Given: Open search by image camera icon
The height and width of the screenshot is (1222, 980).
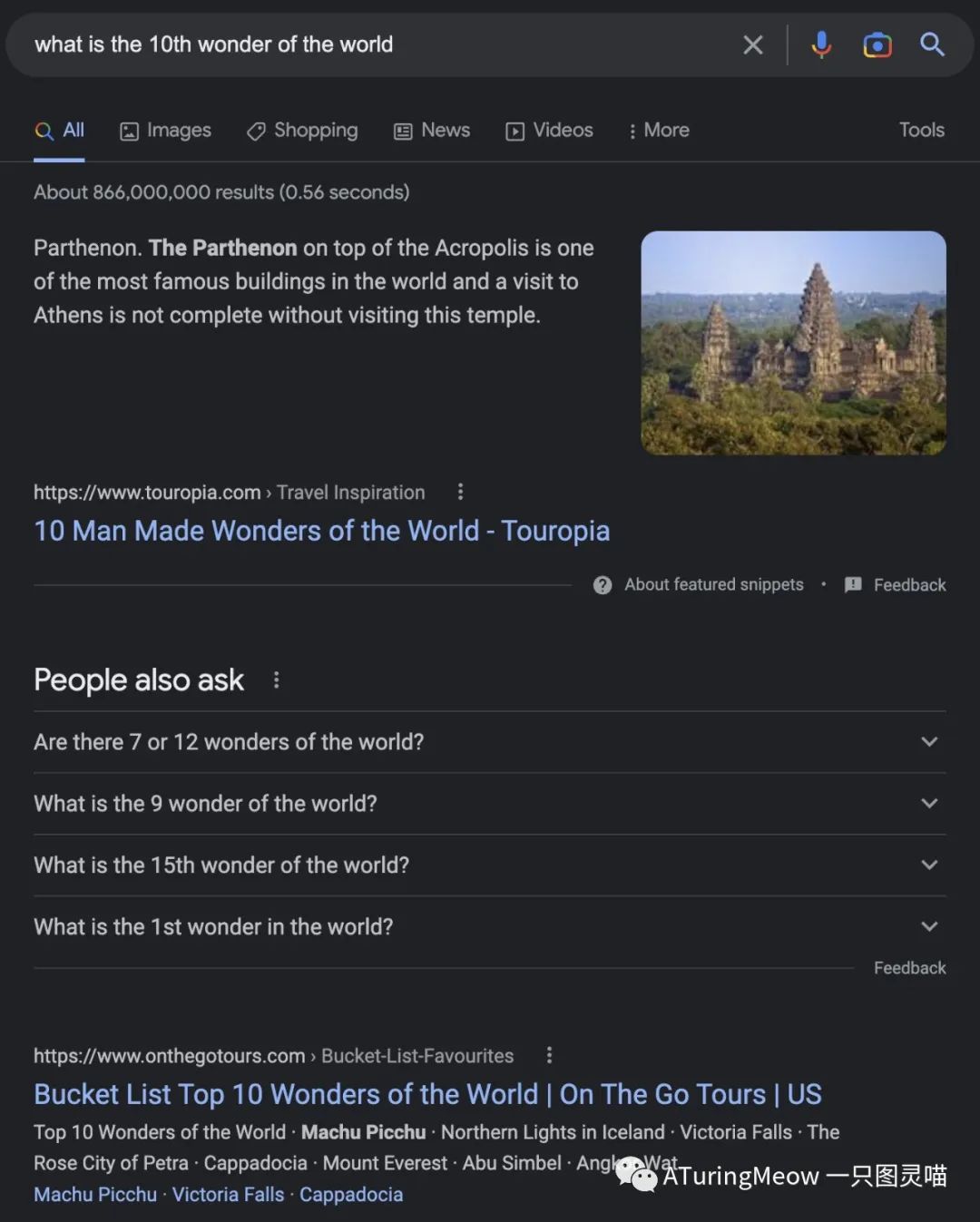Looking at the screenshot, I should tap(877, 44).
